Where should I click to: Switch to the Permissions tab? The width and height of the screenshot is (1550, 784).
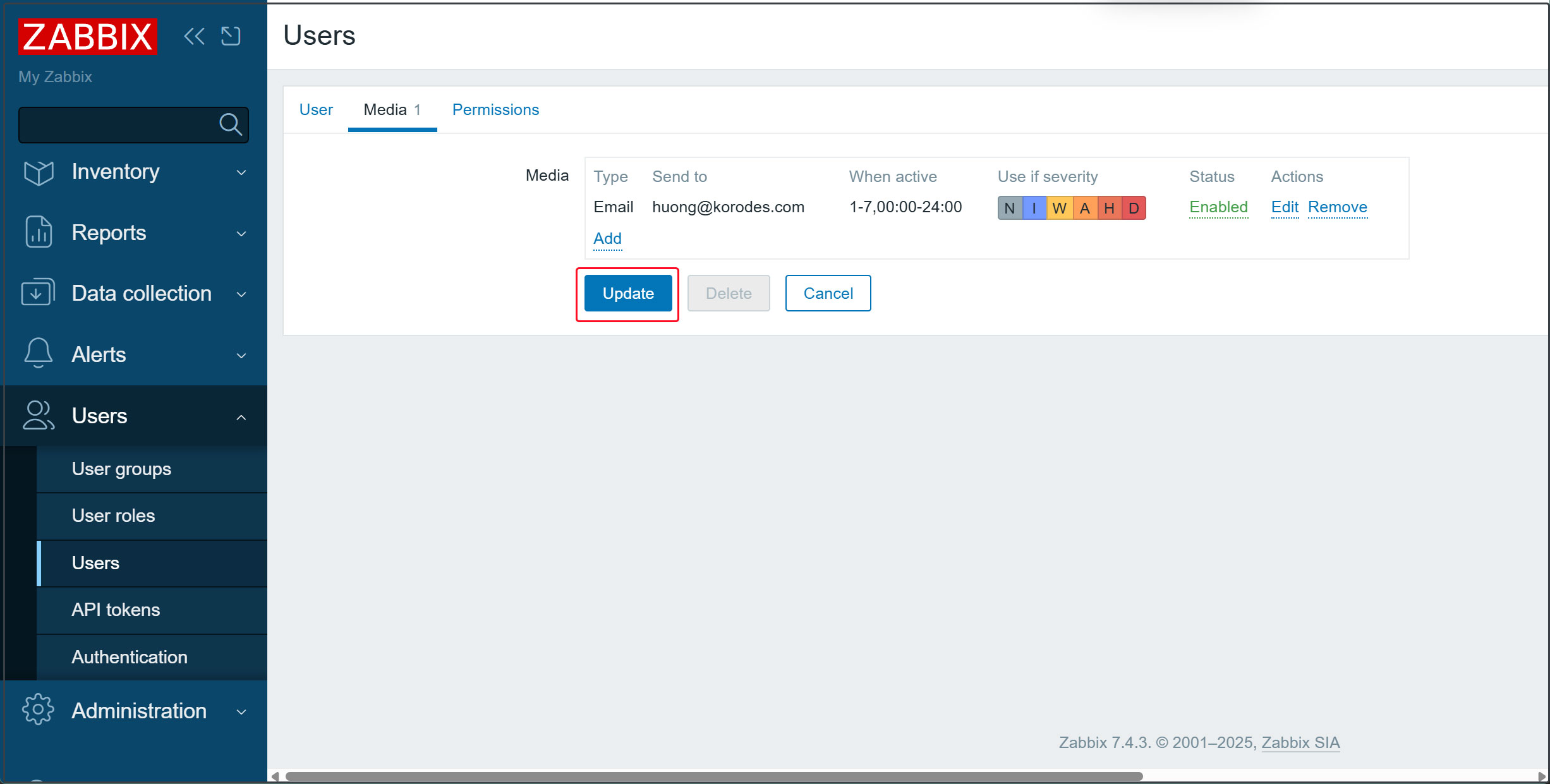495,110
